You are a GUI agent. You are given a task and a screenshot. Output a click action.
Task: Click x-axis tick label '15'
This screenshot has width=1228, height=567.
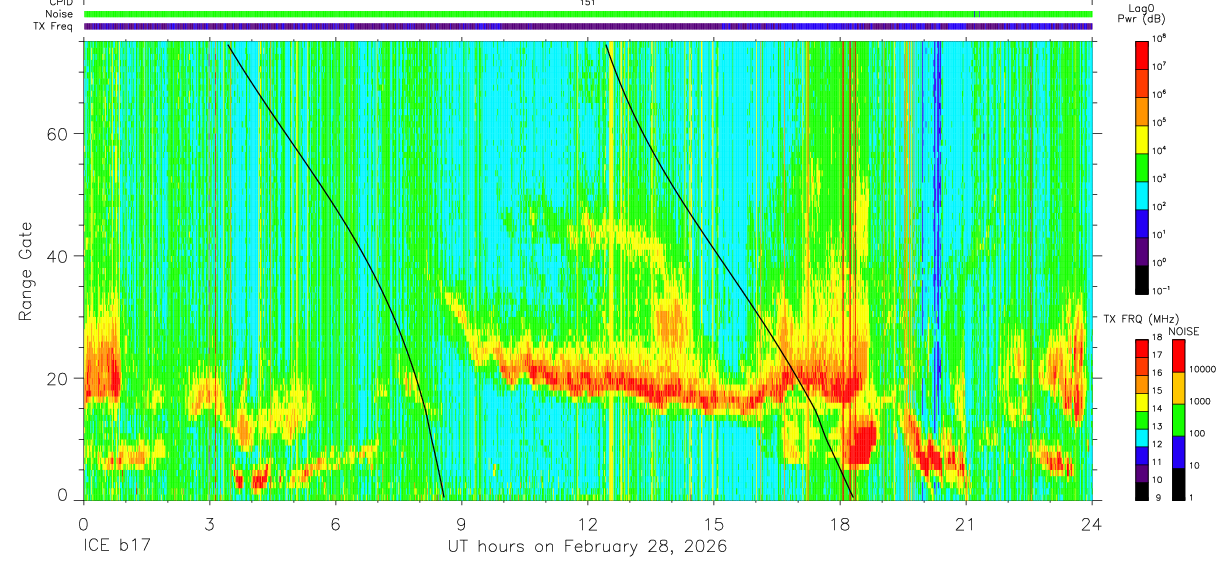(714, 523)
